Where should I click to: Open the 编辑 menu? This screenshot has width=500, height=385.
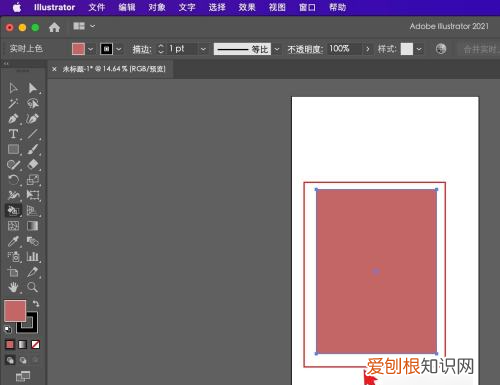[127, 7]
